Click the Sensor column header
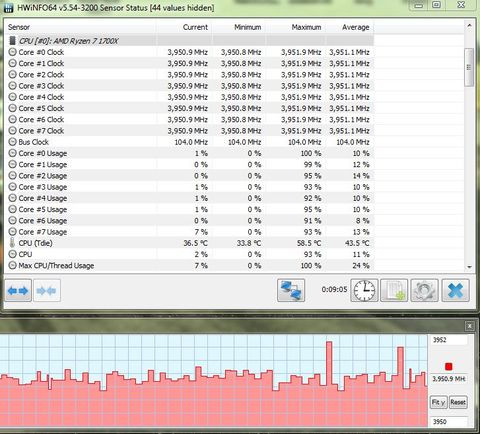Screen dimensions: 480x434 point(80,27)
